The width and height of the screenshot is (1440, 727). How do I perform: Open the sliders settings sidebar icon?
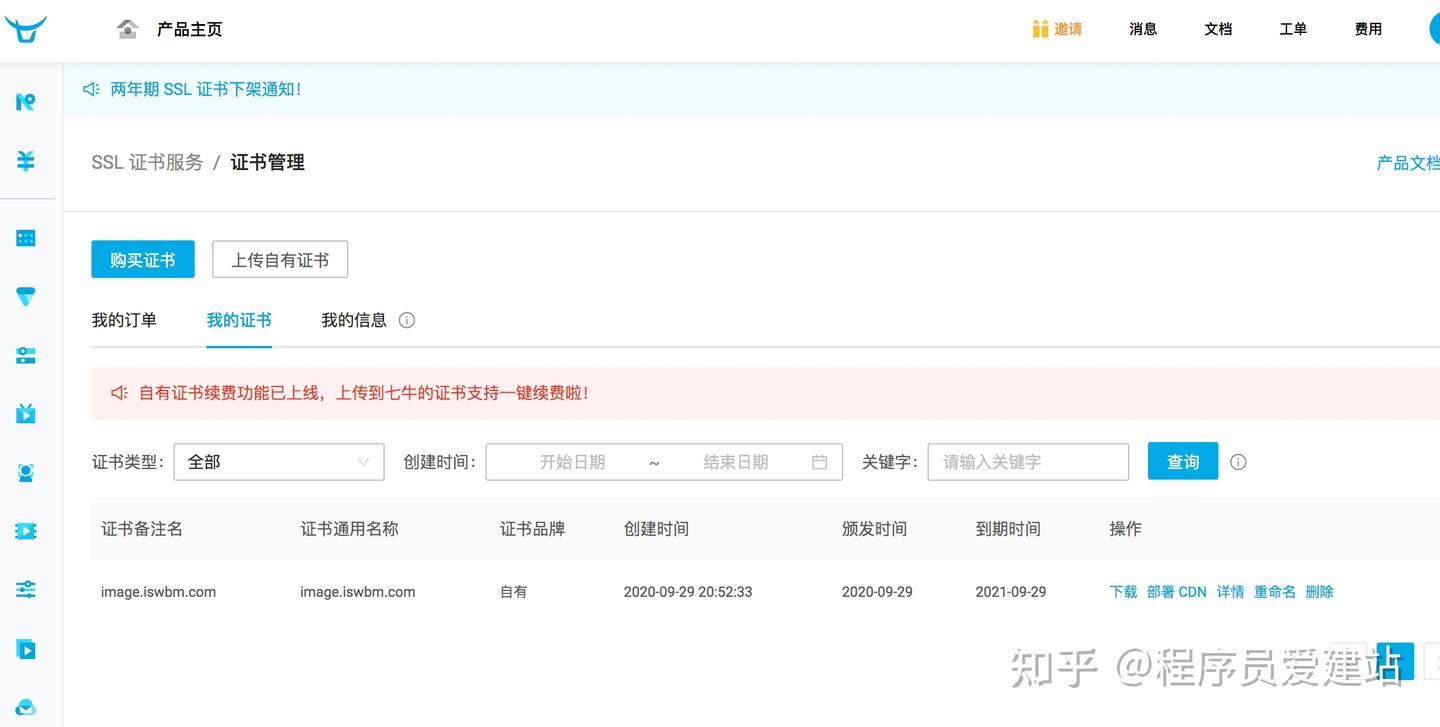(26, 589)
